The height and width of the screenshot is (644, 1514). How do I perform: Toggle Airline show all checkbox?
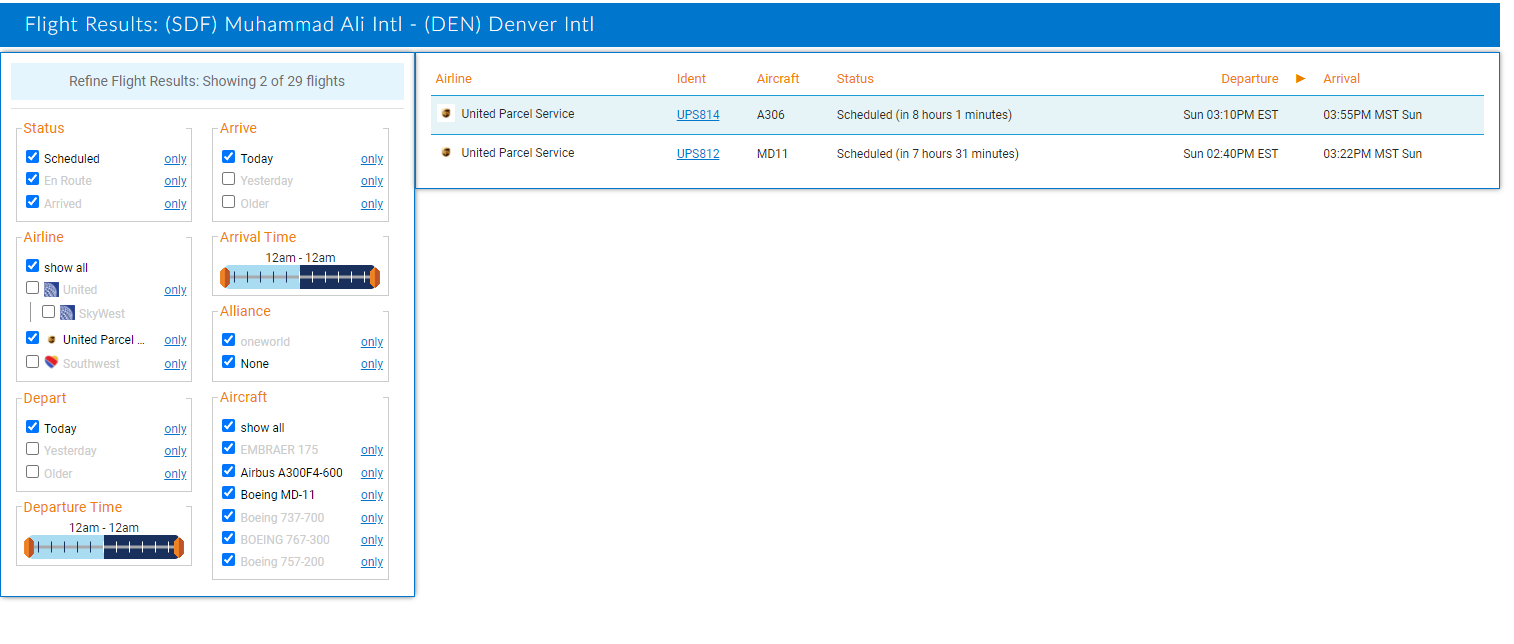32,266
